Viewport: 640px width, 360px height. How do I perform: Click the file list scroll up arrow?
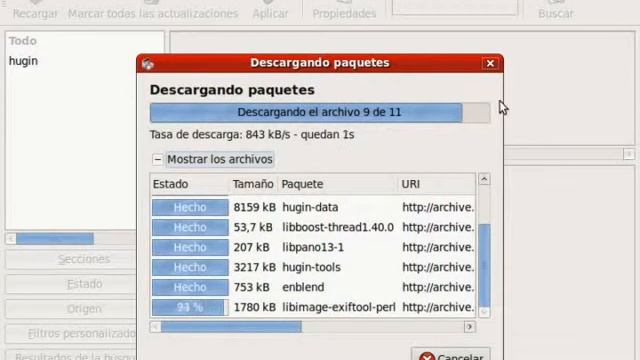click(484, 179)
